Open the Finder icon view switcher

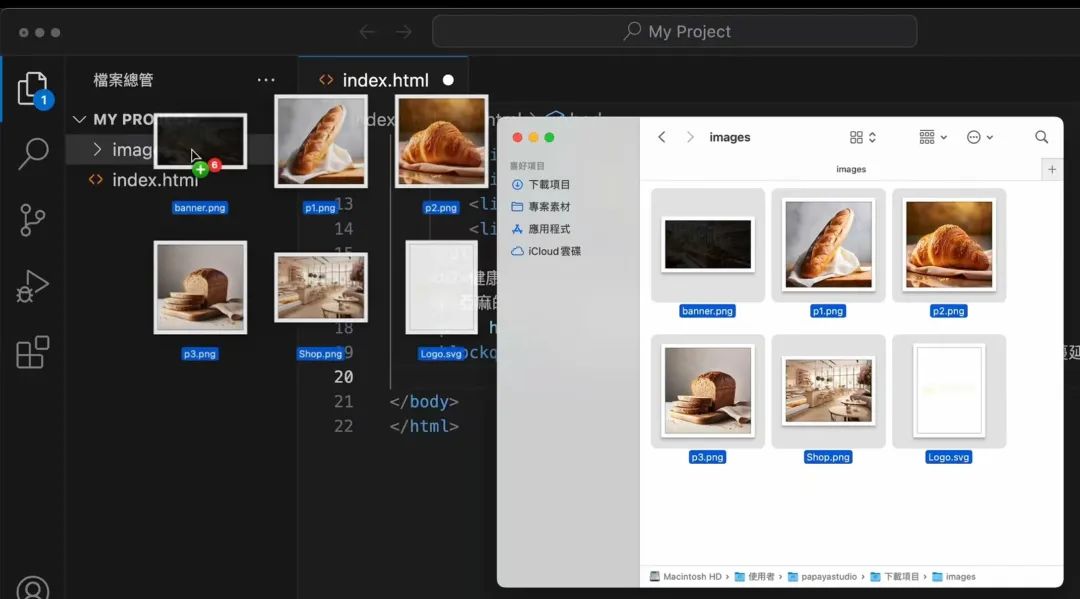click(x=862, y=137)
